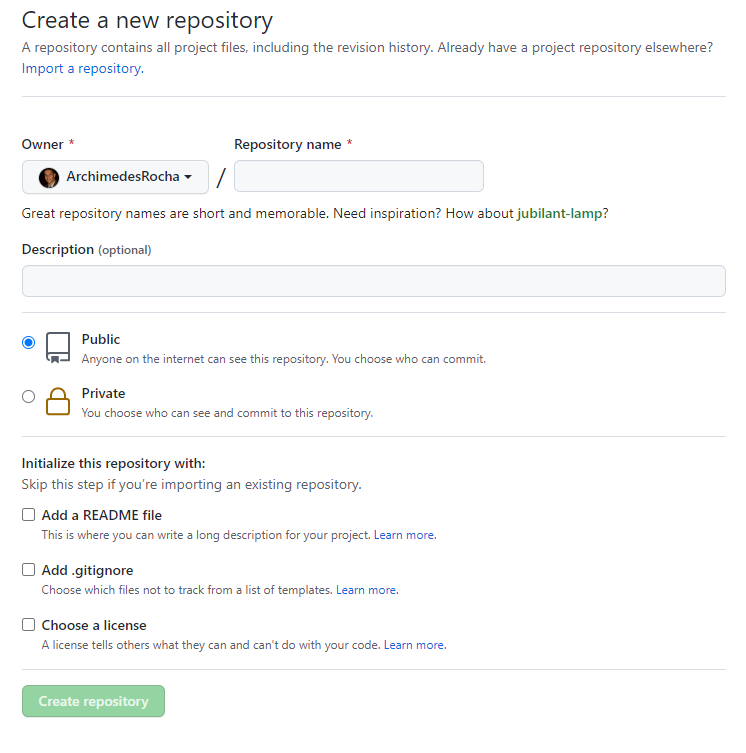This screenshot has width=746, height=753.
Task: Click the Add a README file label
Action: tap(102, 515)
